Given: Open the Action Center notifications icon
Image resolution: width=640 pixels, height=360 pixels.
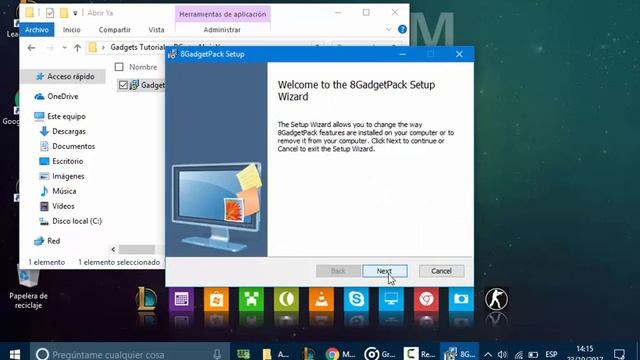Looking at the screenshot, I should click(x=619, y=354).
